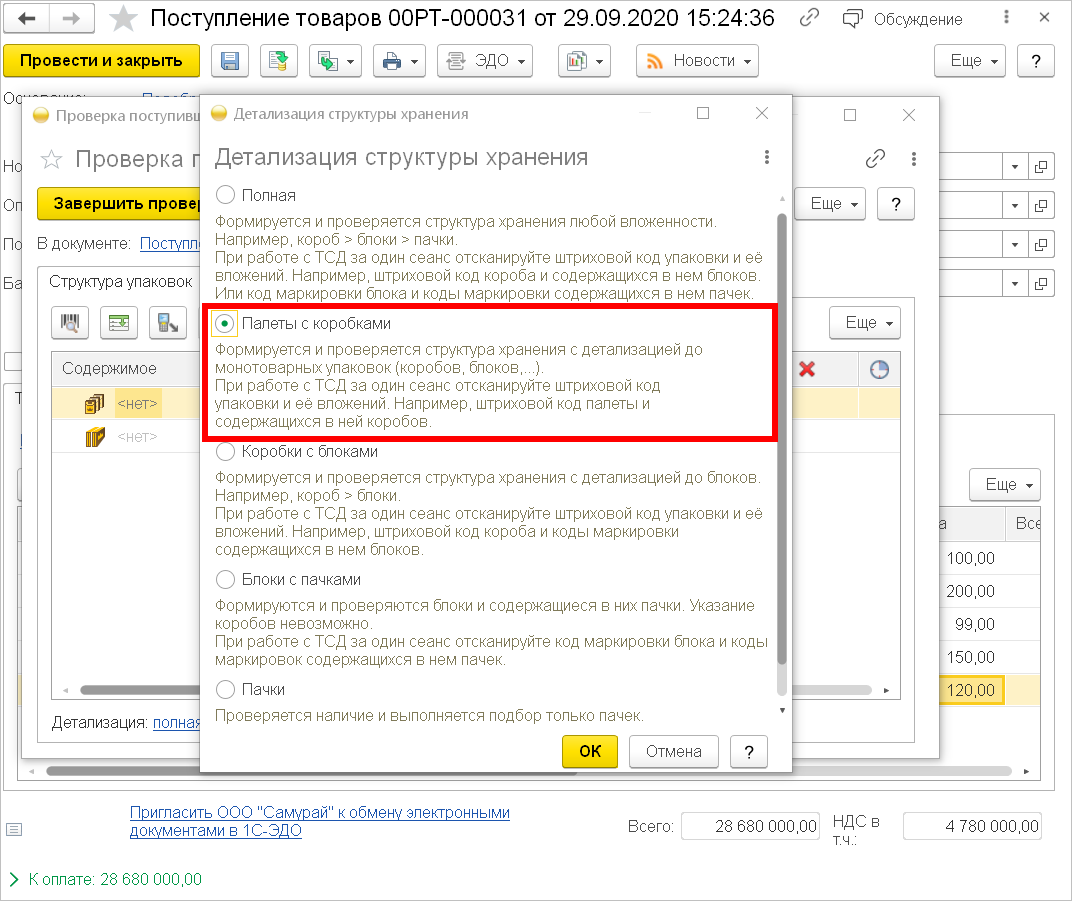This screenshot has height=901, width=1072.
Task: Click comment icon at bottom left
Action: [14, 829]
